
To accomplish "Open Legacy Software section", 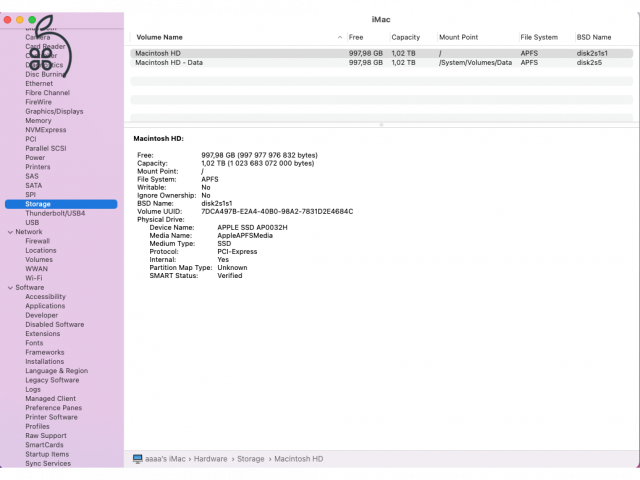I will [52, 380].
